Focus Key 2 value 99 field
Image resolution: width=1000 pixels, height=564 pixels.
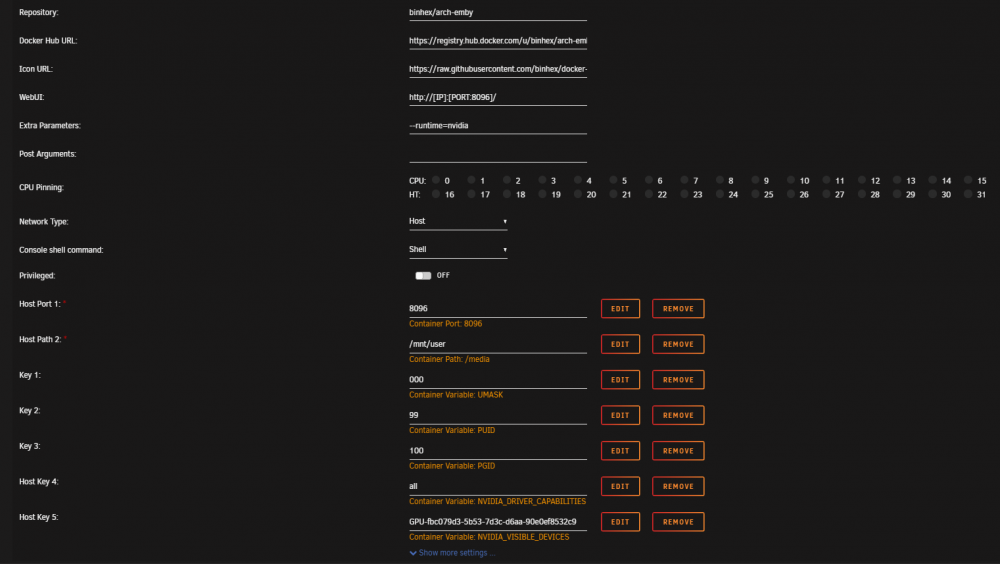(497, 415)
